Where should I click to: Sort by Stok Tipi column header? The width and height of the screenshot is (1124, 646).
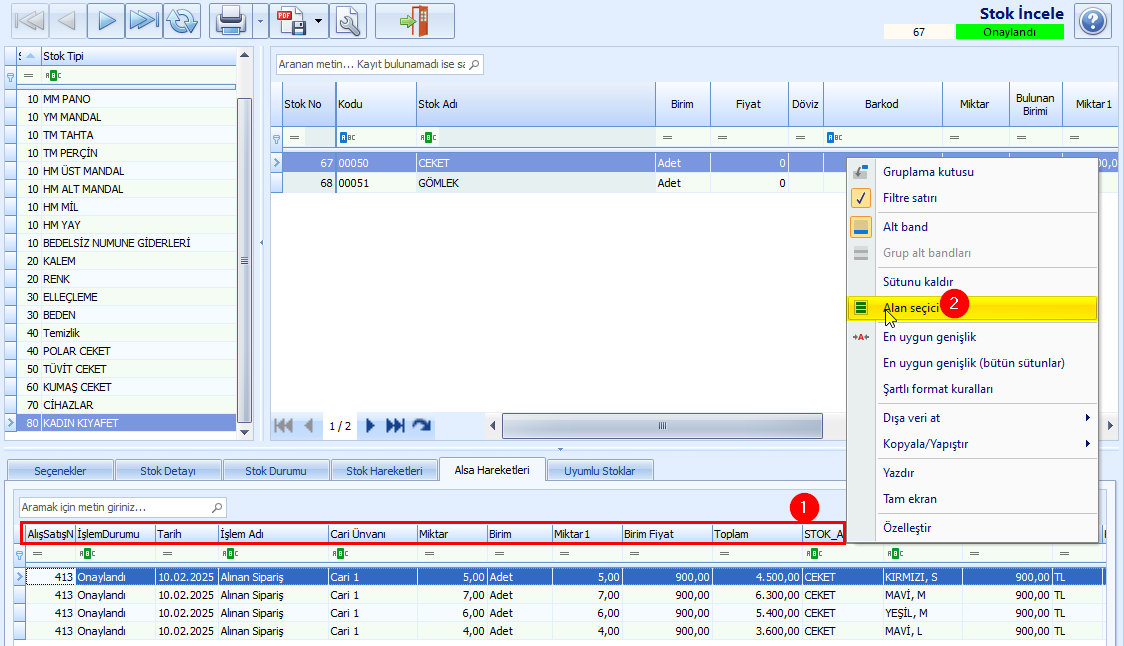pos(138,56)
